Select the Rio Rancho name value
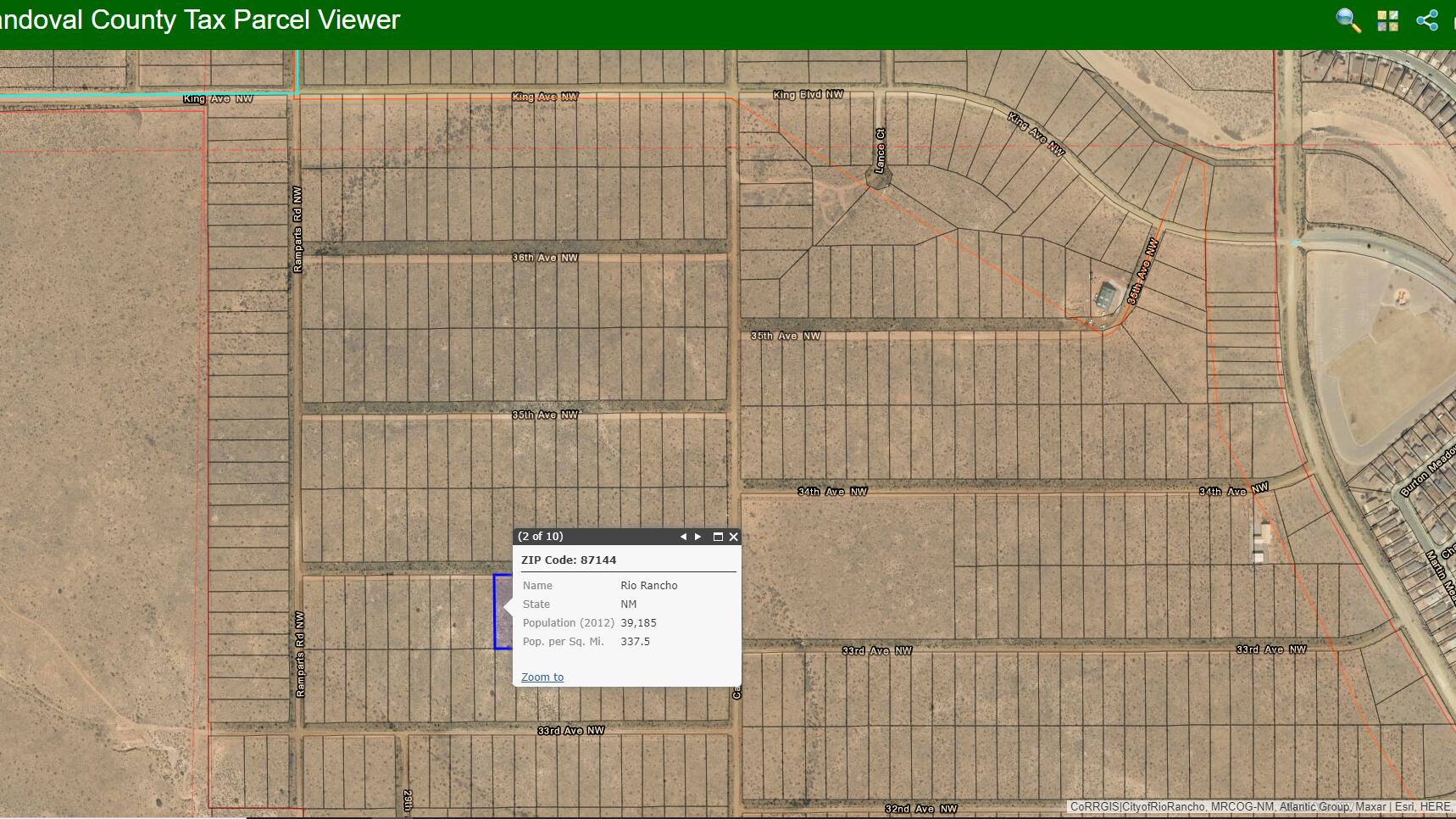1456x819 pixels. pyautogui.click(x=649, y=586)
